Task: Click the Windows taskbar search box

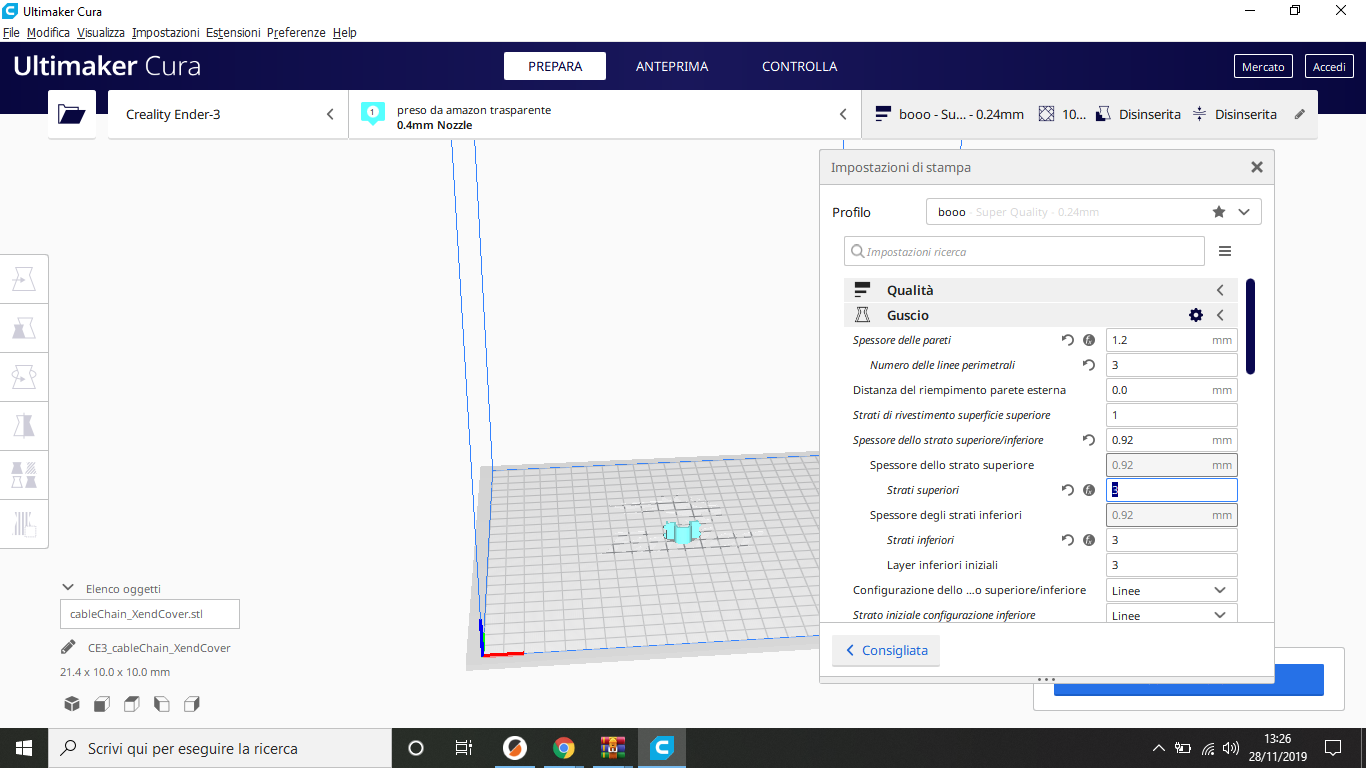Action: pyautogui.click(x=220, y=748)
